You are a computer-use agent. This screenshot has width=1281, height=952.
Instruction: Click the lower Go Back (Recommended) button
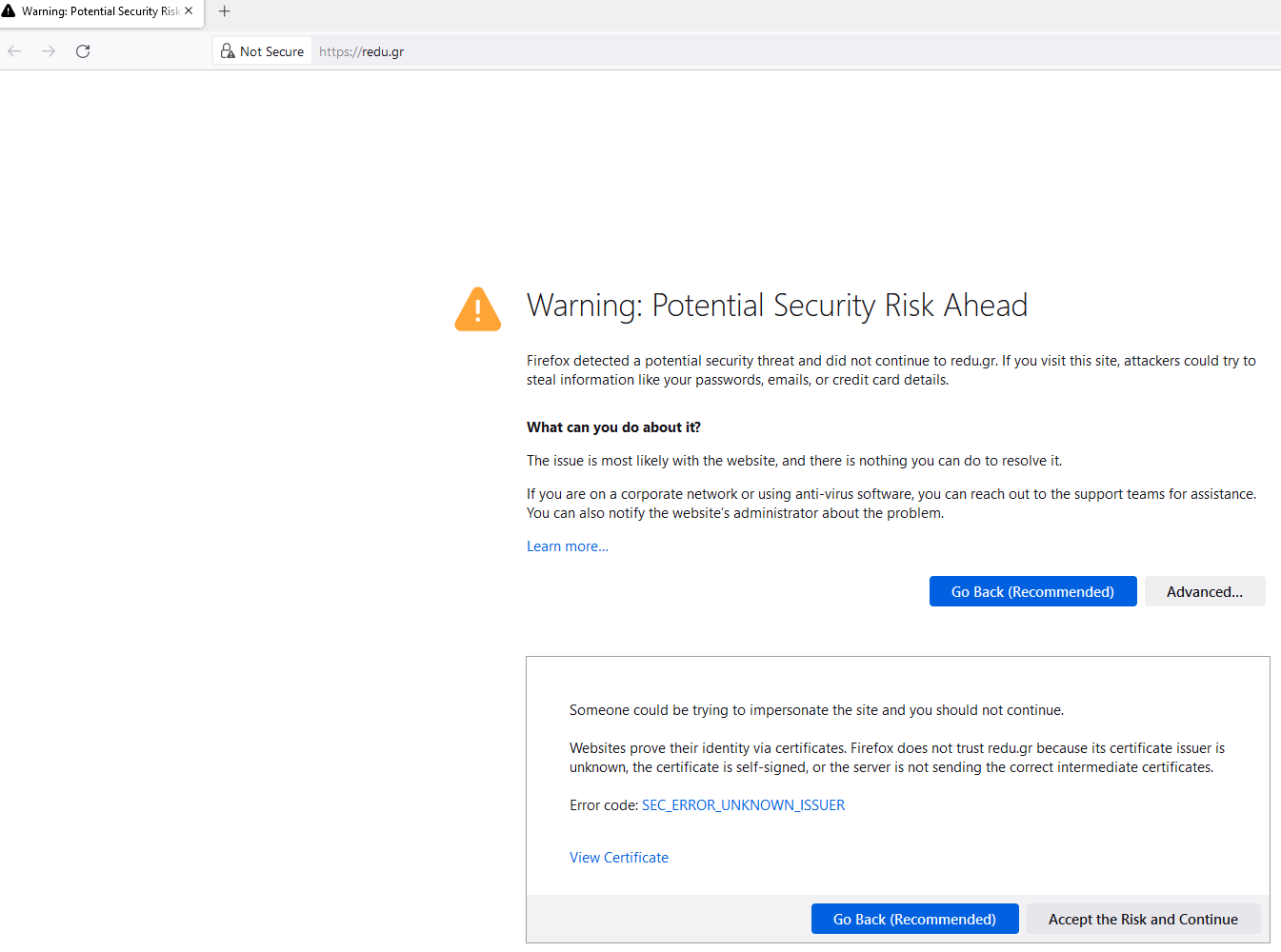click(x=914, y=919)
